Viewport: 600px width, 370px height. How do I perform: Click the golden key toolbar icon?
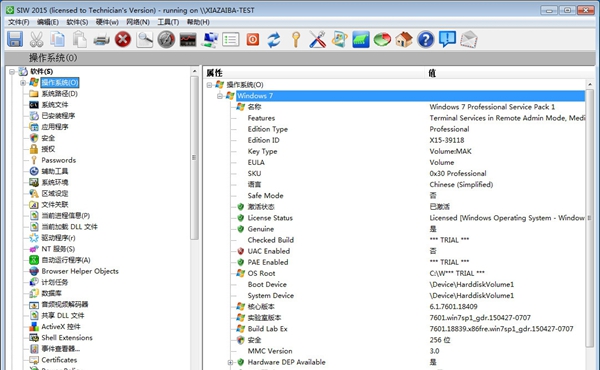tap(296, 39)
